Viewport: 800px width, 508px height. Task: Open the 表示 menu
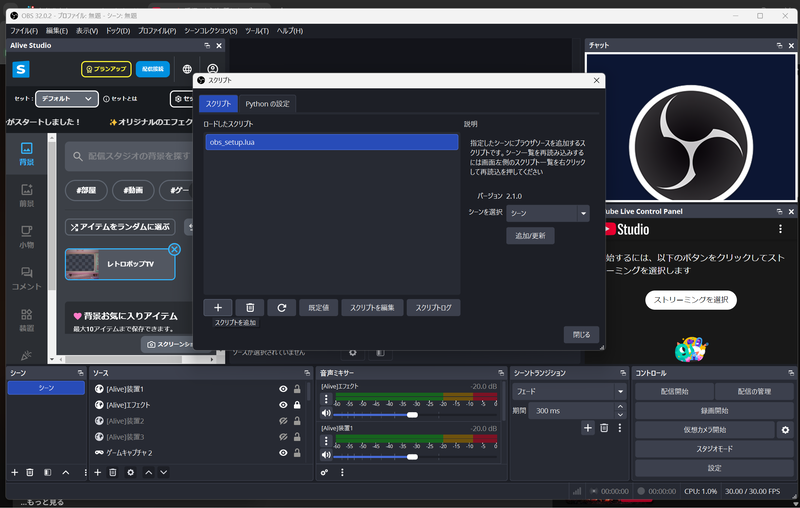87,31
